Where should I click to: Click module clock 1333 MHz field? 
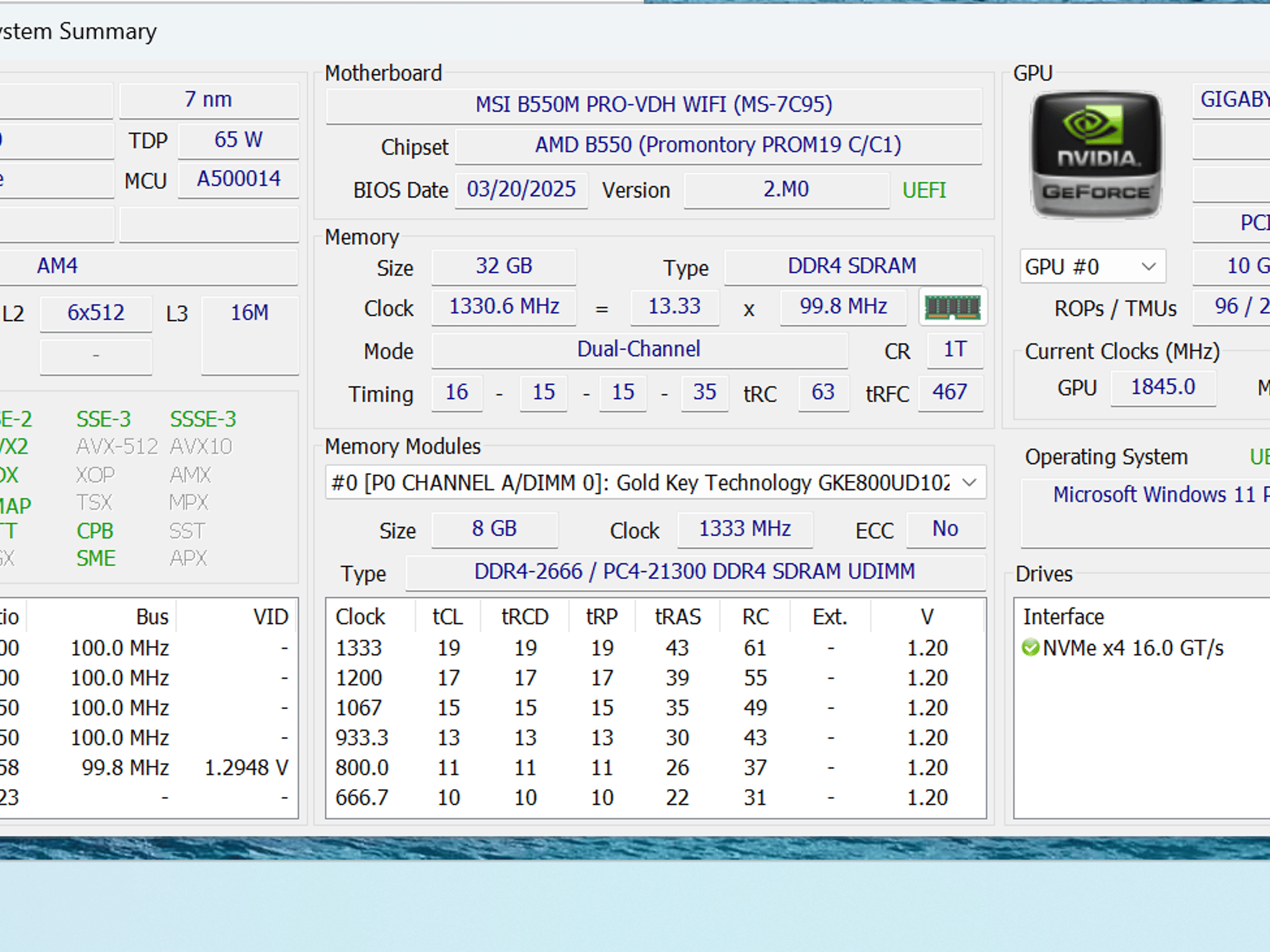[x=745, y=530]
